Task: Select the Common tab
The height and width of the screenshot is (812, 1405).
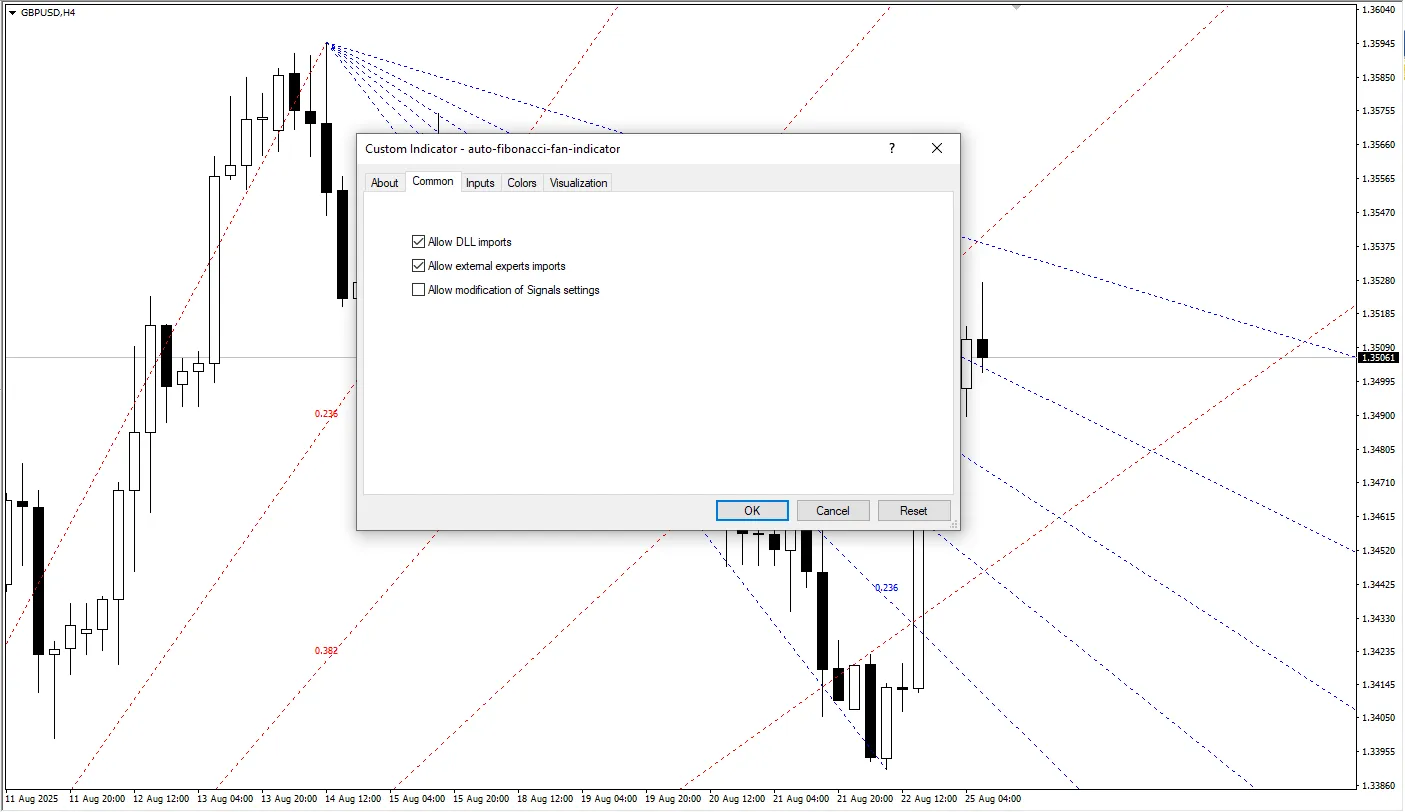Action: (433, 181)
